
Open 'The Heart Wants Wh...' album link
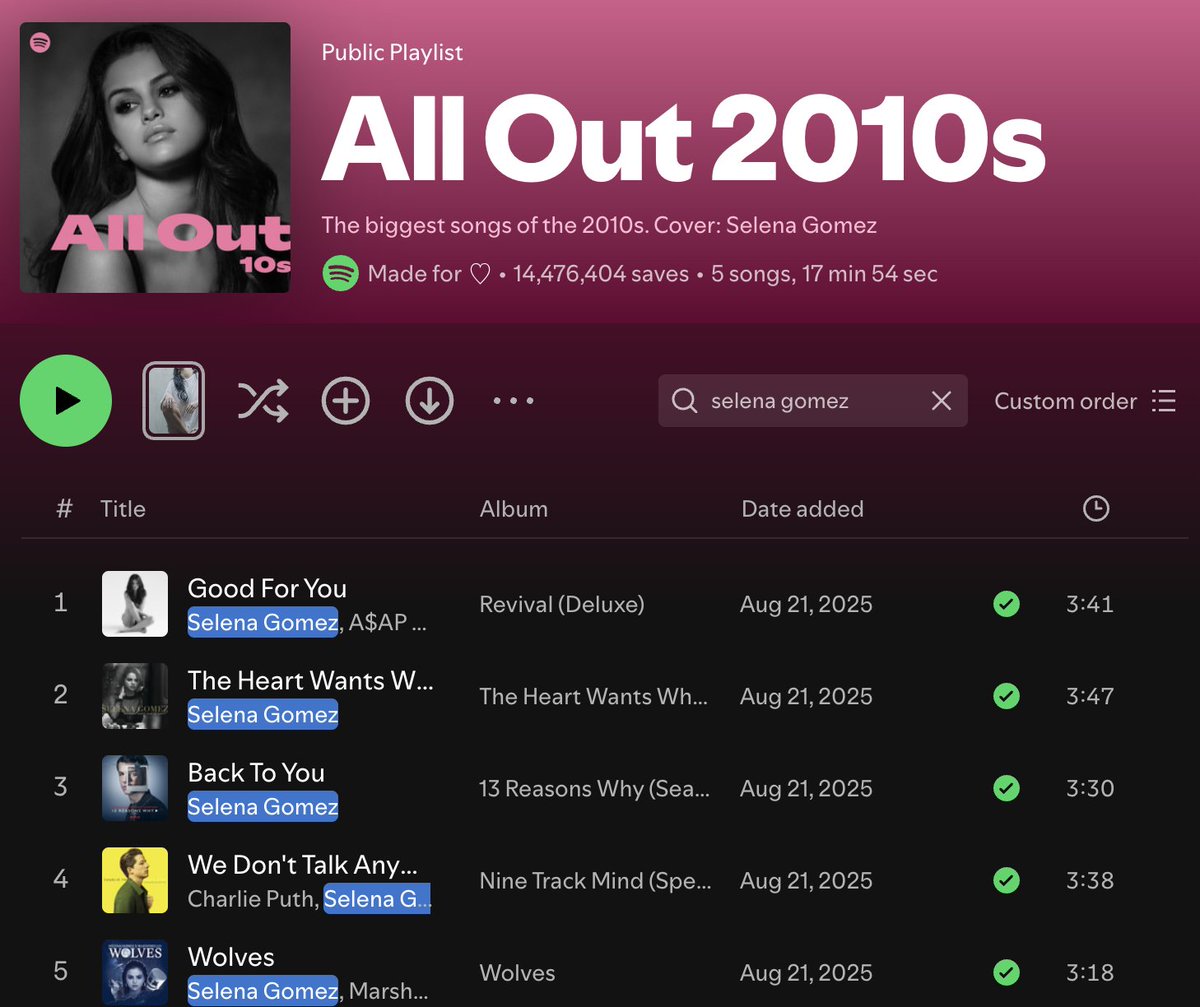(x=594, y=696)
